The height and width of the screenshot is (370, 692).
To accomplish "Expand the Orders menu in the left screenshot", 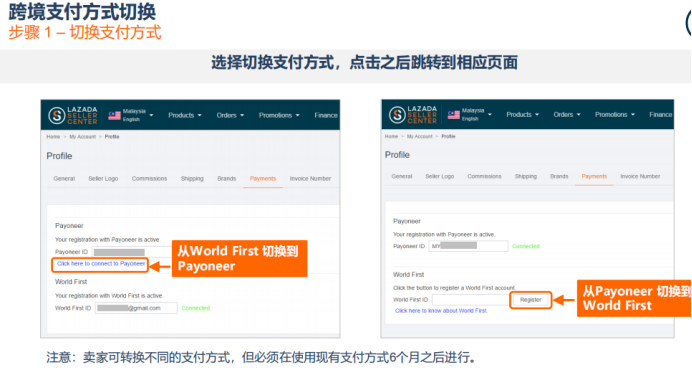I will [230, 115].
